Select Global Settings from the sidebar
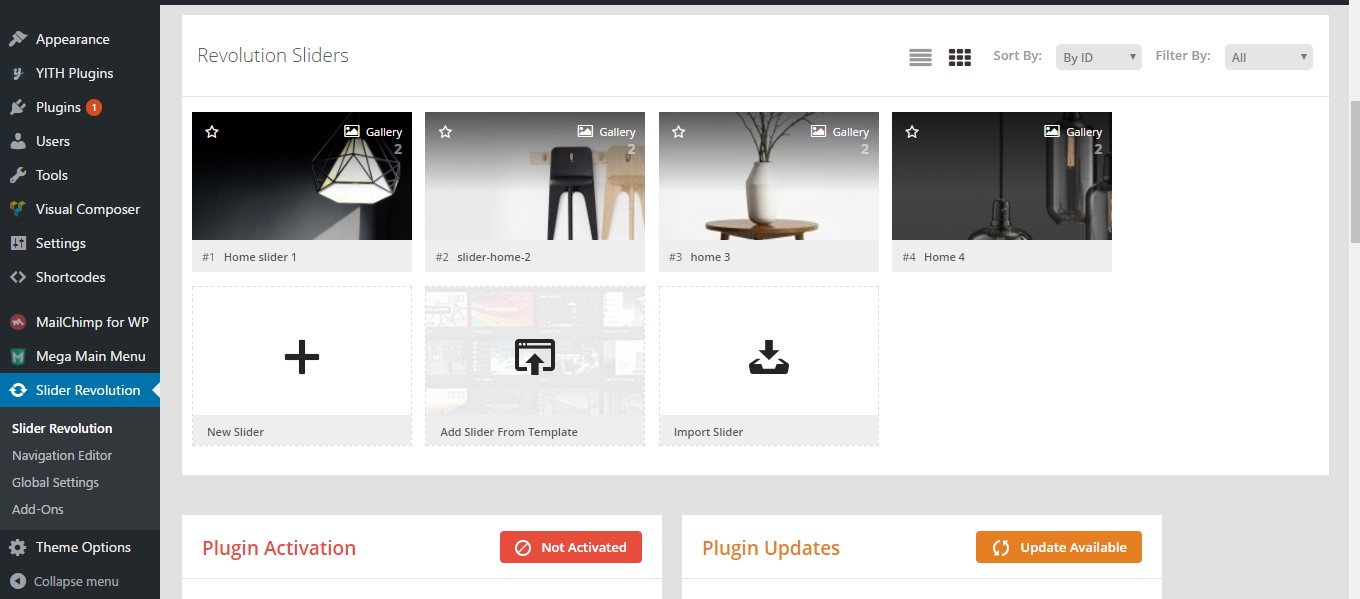Viewport: 1360px width, 599px height. [x=55, y=482]
